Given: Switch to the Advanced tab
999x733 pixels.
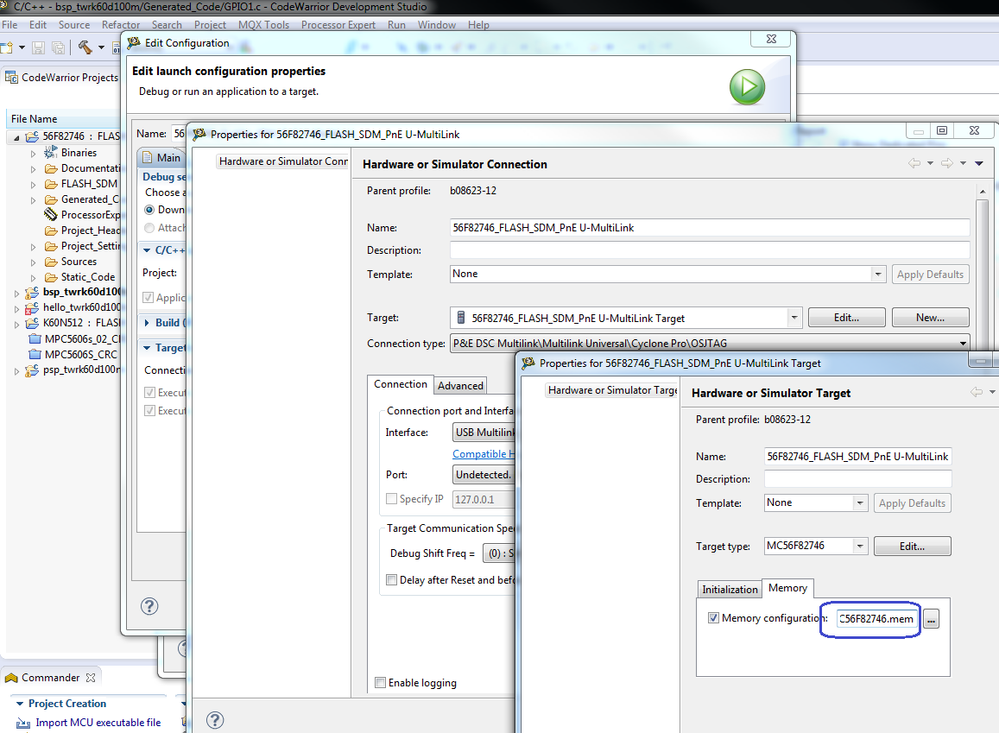Looking at the screenshot, I should (460, 385).
